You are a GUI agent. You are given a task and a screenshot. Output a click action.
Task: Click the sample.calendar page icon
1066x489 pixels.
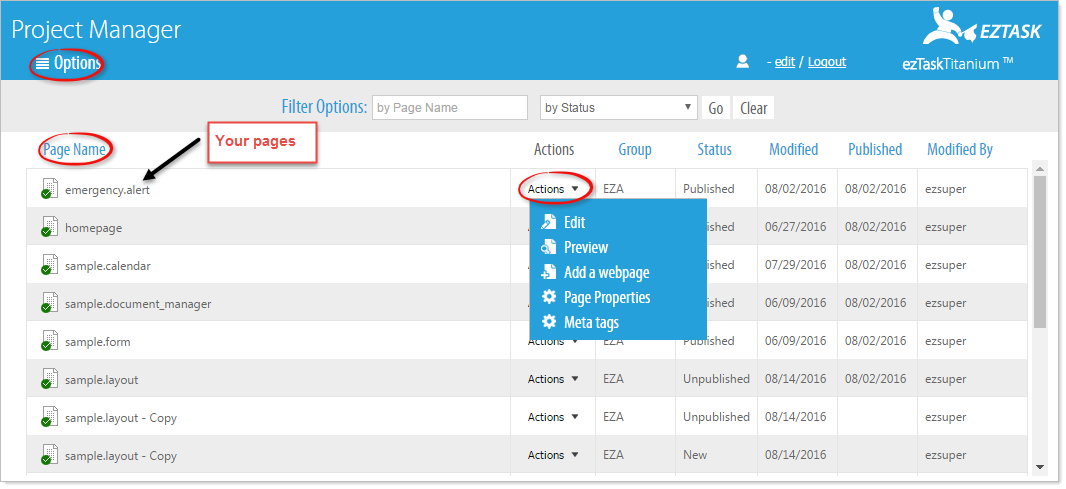[x=49, y=265]
